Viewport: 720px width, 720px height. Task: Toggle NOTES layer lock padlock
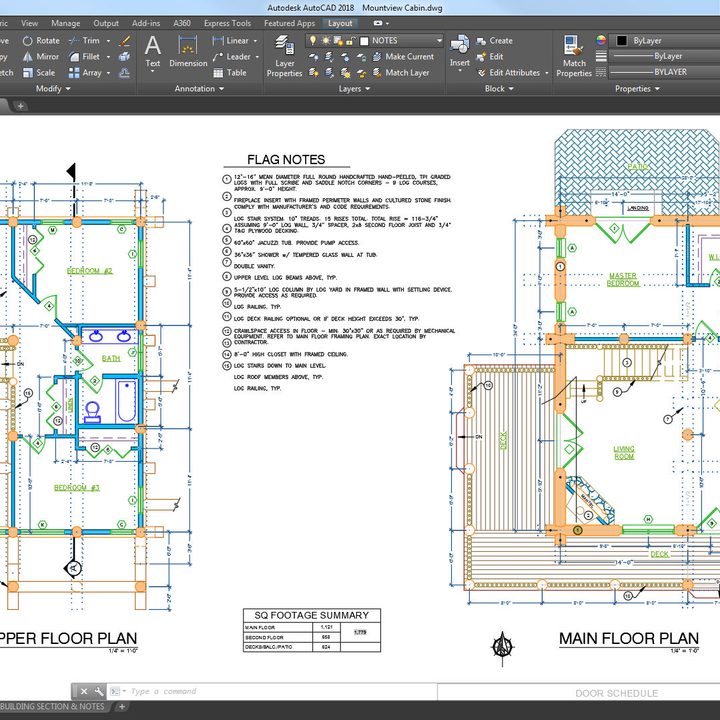[350, 41]
